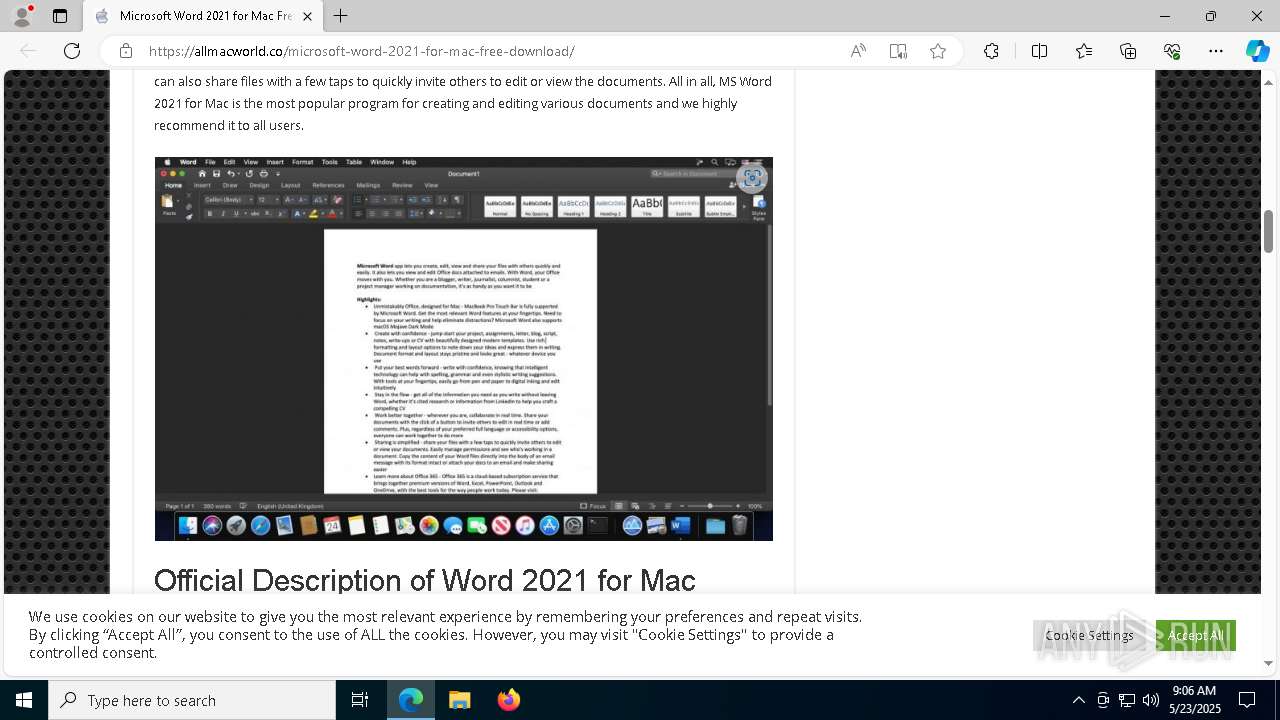This screenshot has height=720, width=1280.
Task: Open Task View
Action: coord(360,700)
